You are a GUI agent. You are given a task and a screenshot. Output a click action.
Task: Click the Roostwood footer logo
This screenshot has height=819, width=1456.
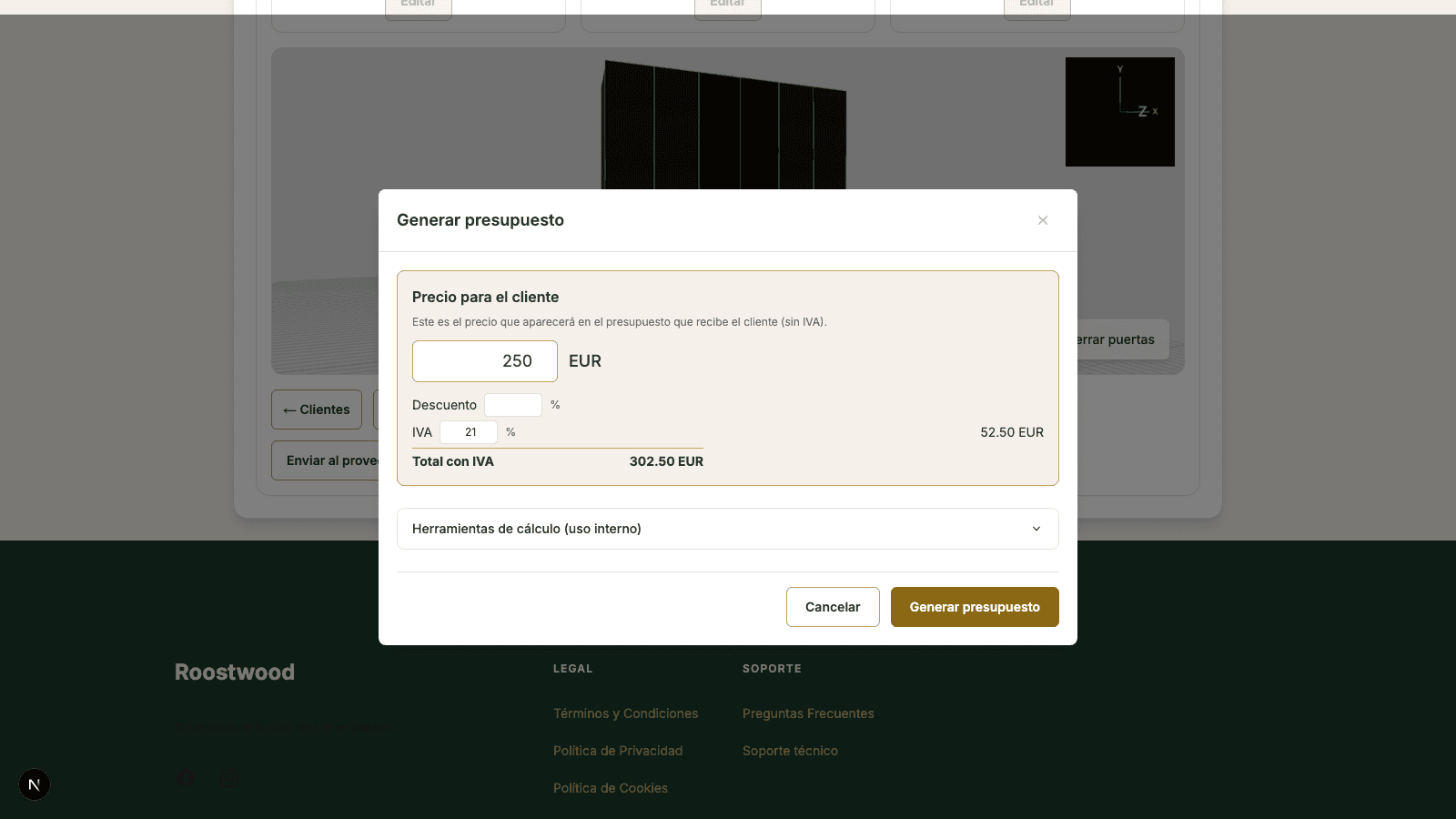pos(235,672)
